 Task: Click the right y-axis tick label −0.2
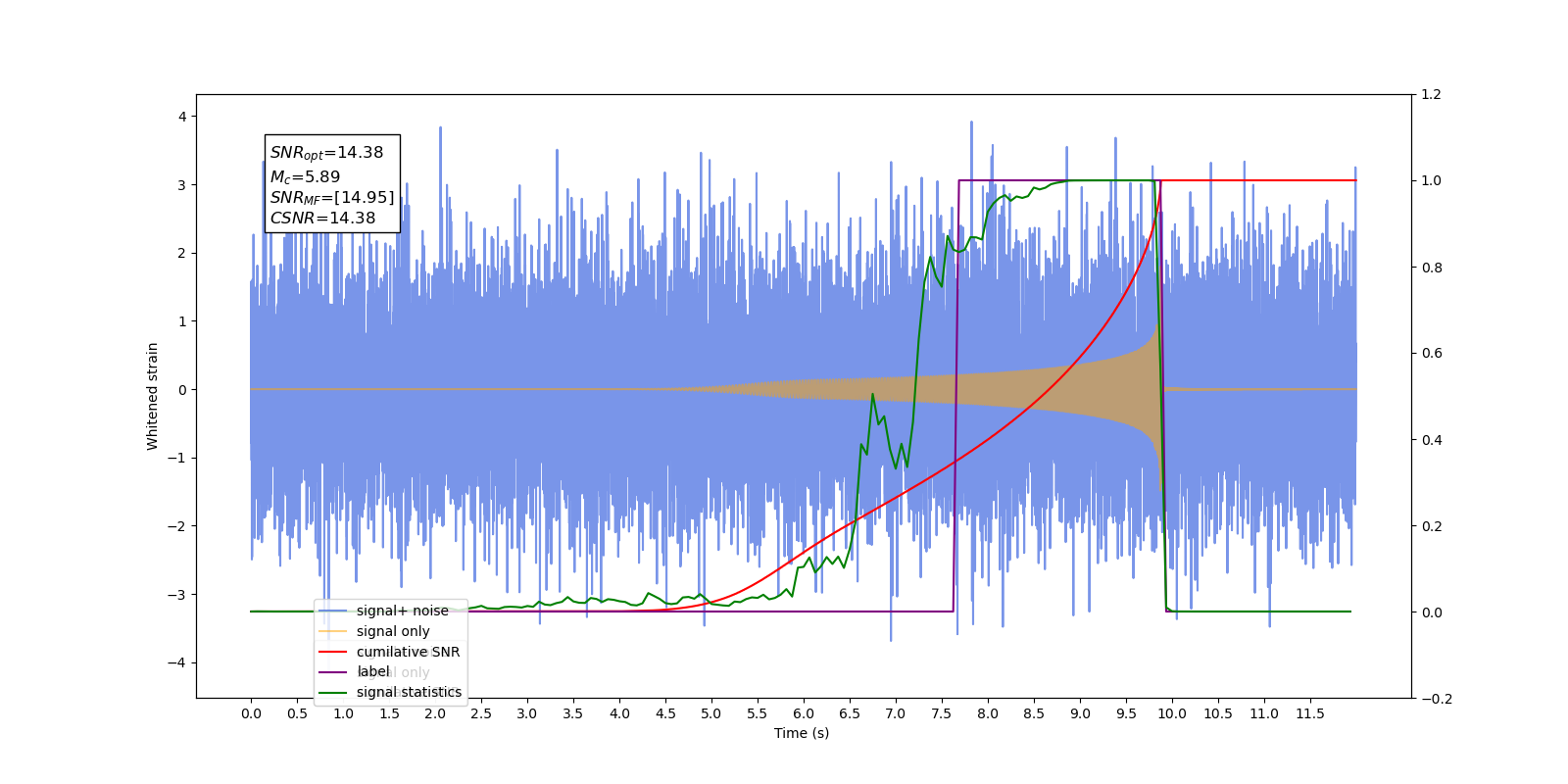(x=1436, y=699)
